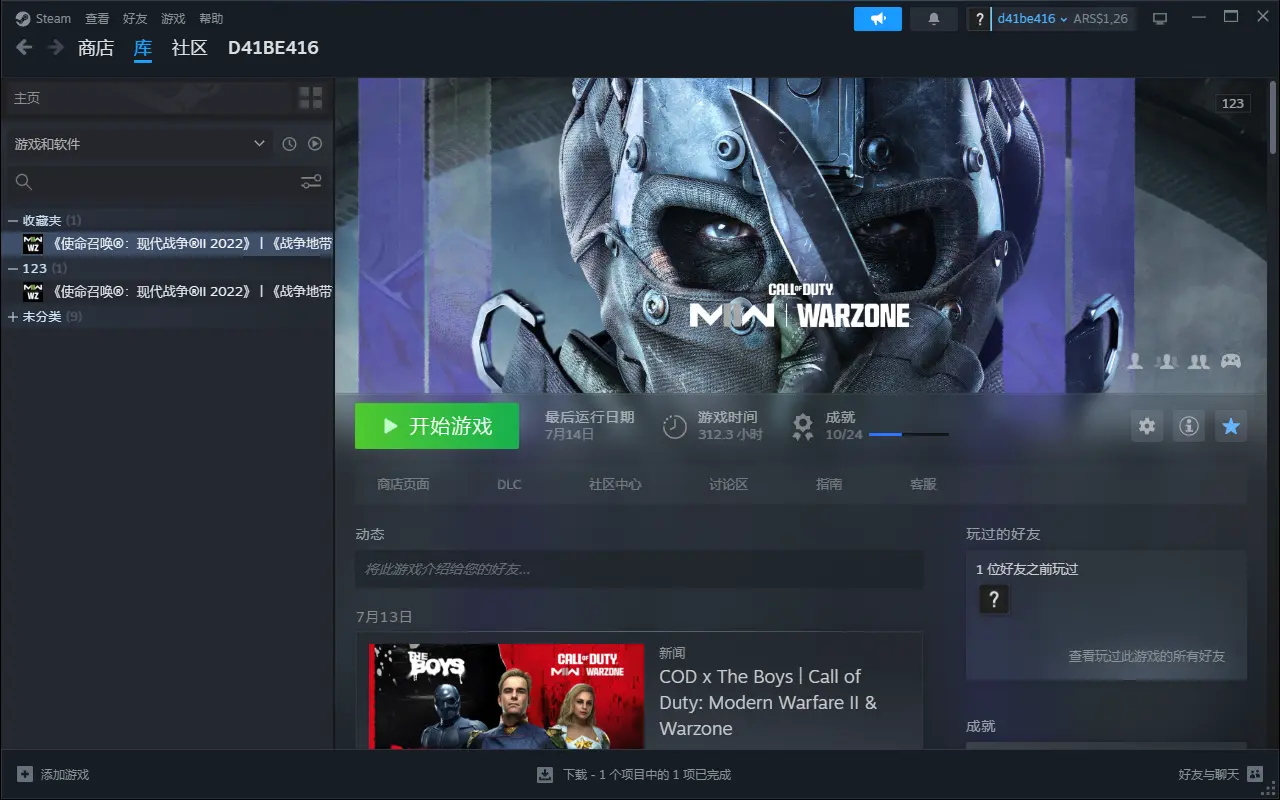Expand the 游戏和软件 filter dropdown

click(x=139, y=144)
